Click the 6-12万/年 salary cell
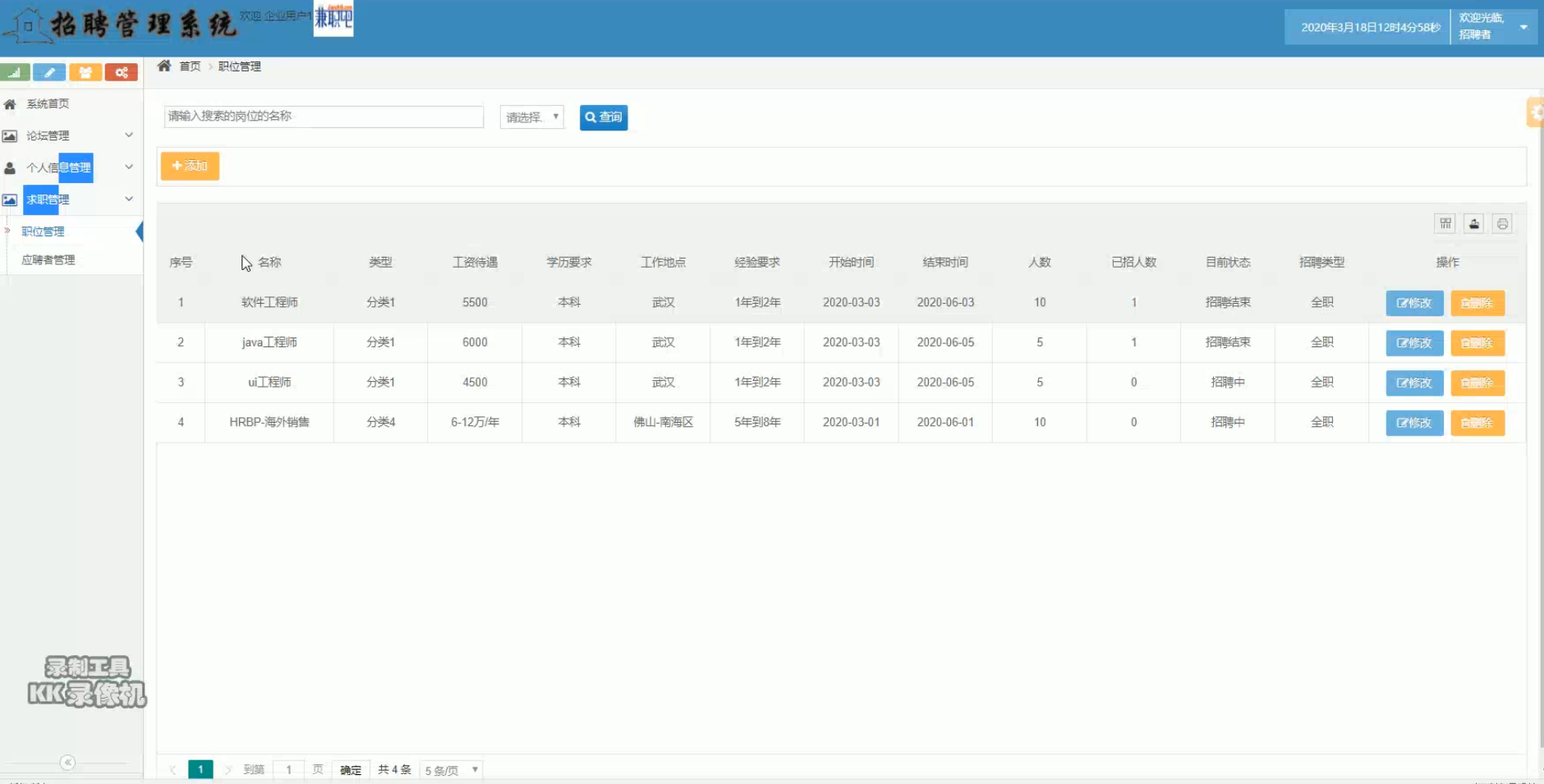 475,422
